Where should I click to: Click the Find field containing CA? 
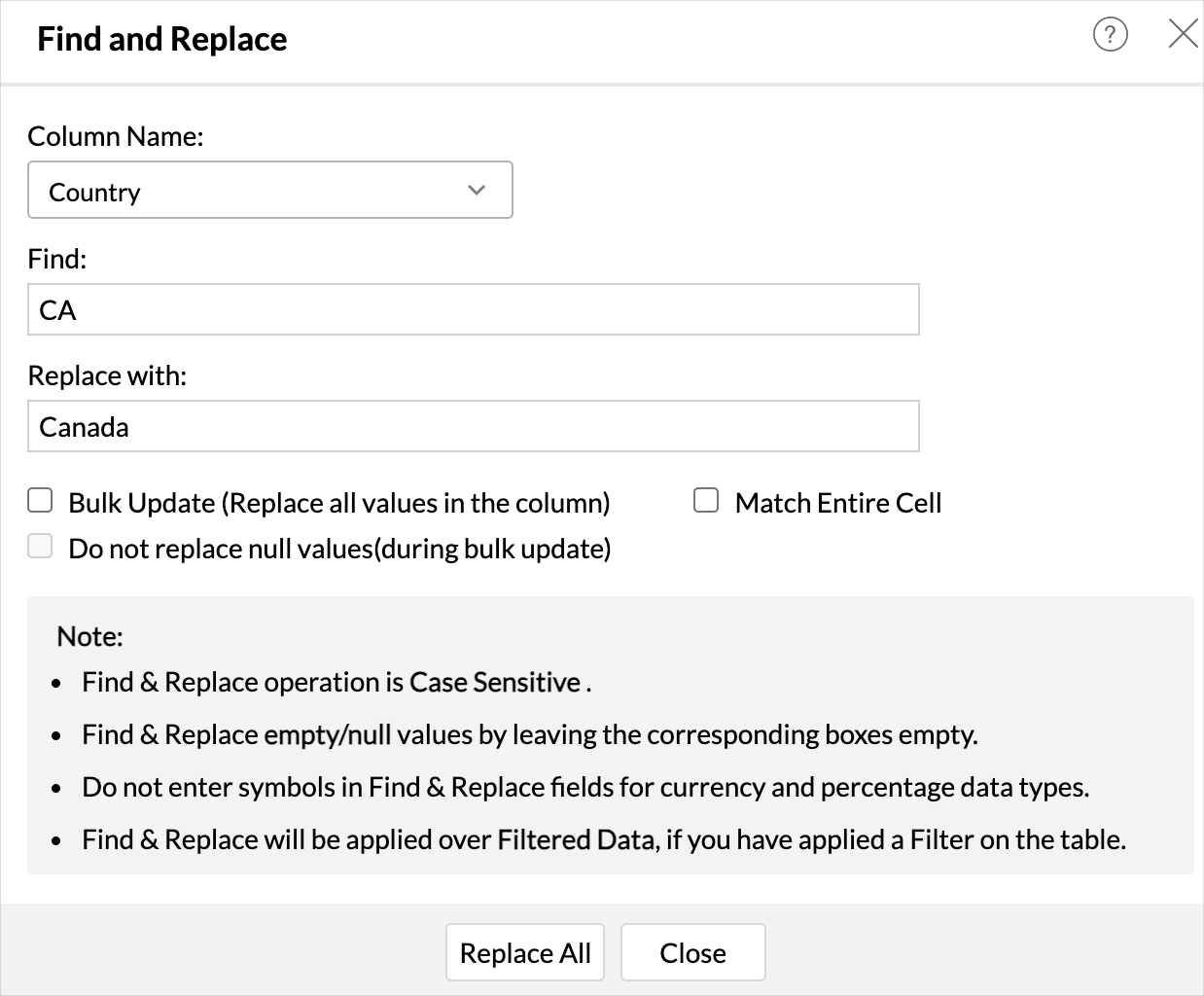tap(473, 310)
